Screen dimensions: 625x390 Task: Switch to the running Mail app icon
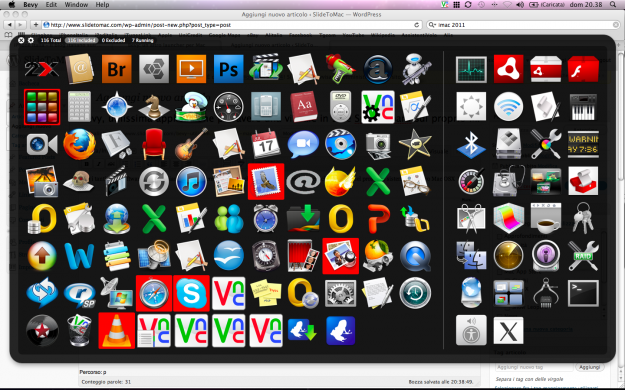pyautogui.click(x=266, y=181)
